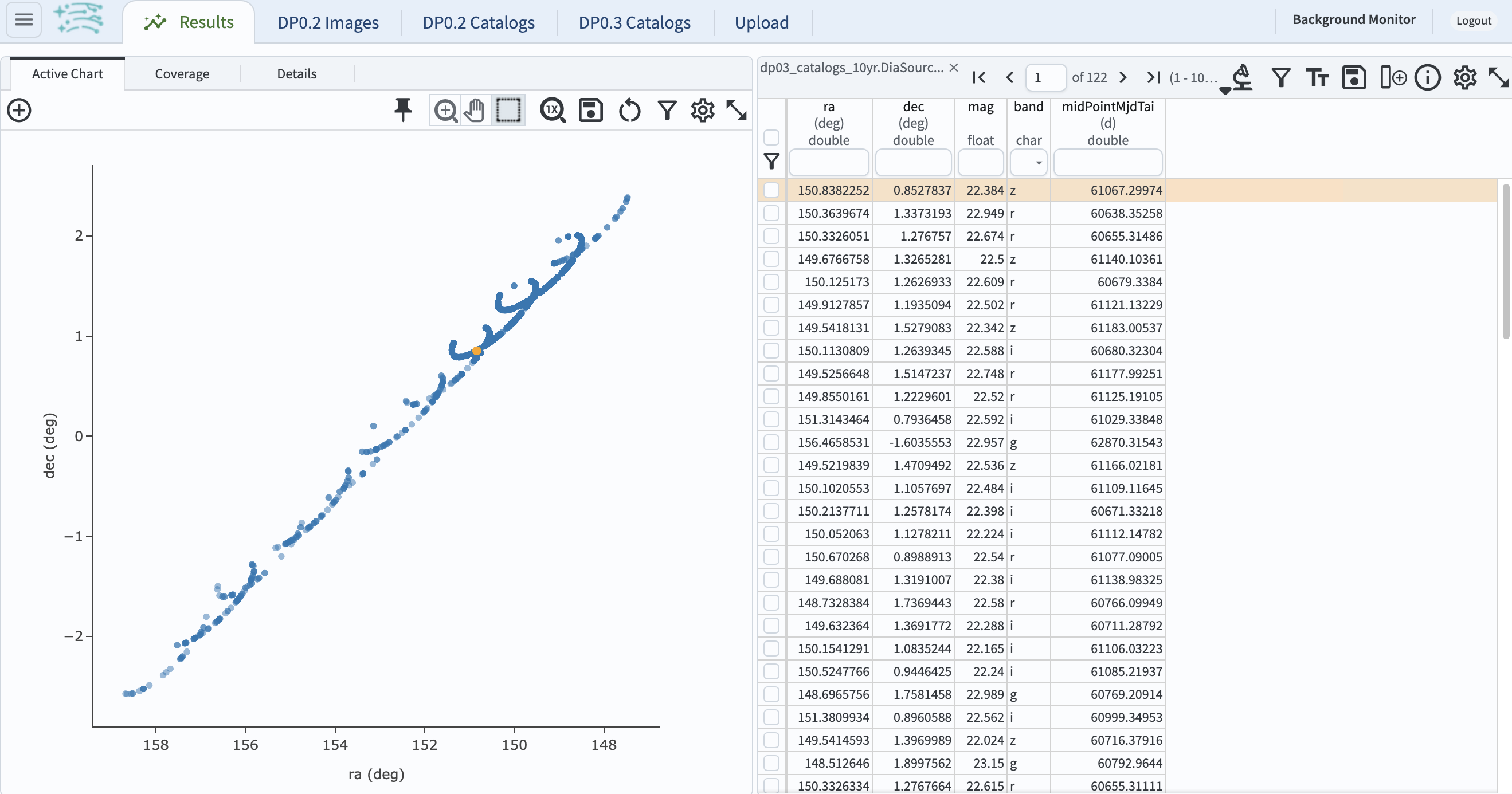Click the ra column filter field
Screen dimensions: 1512x794
(x=828, y=163)
